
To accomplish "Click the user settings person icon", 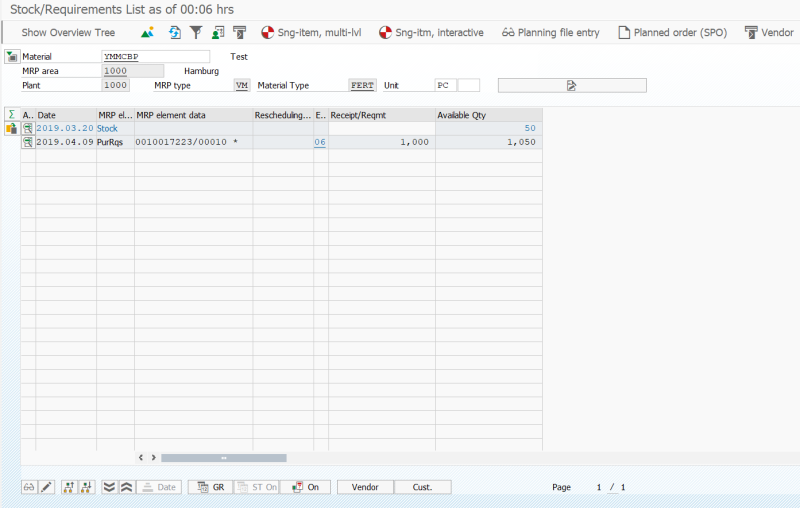I will click(218, 33).
